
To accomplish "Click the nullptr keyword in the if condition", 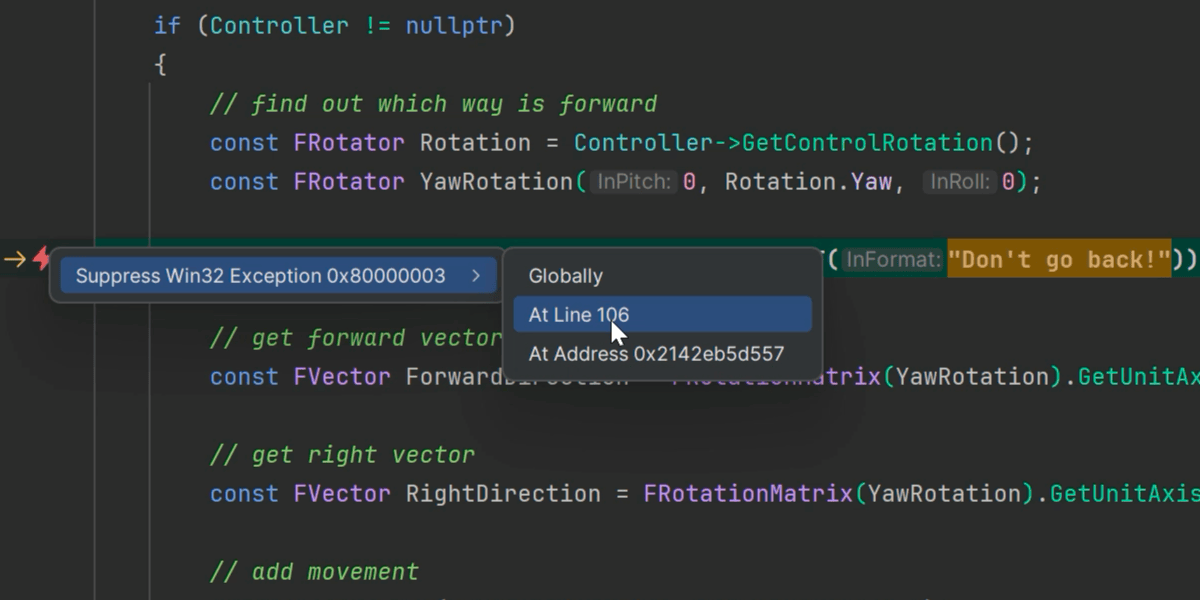I will point(457,25).
